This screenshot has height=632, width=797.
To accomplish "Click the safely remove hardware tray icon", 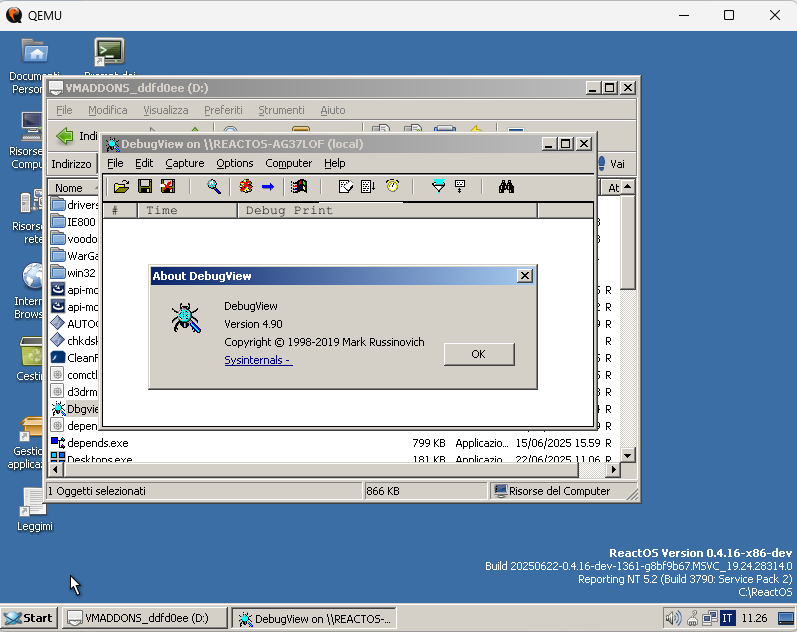I will (x=692, y=618).
